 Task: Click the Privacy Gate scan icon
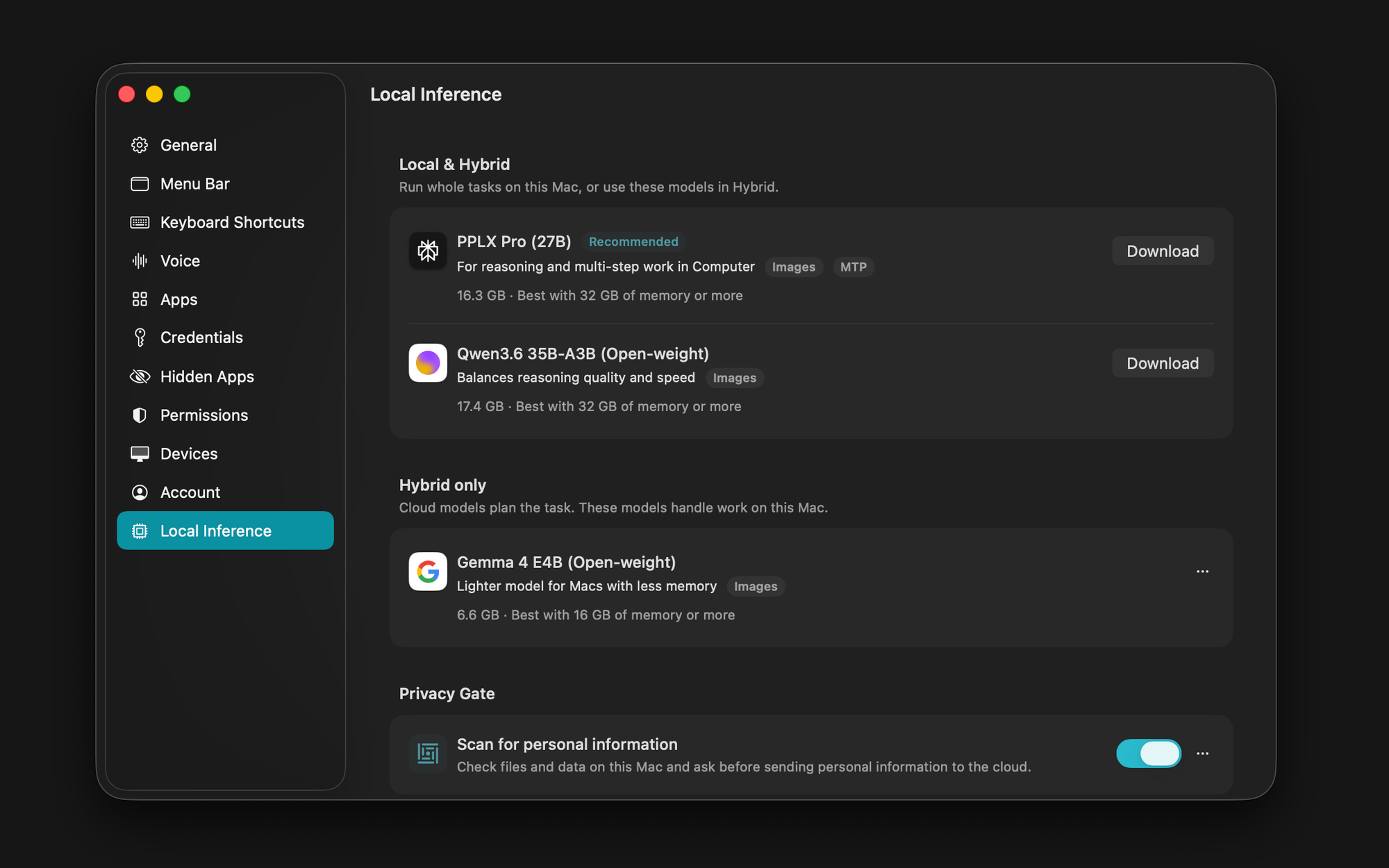428,753
